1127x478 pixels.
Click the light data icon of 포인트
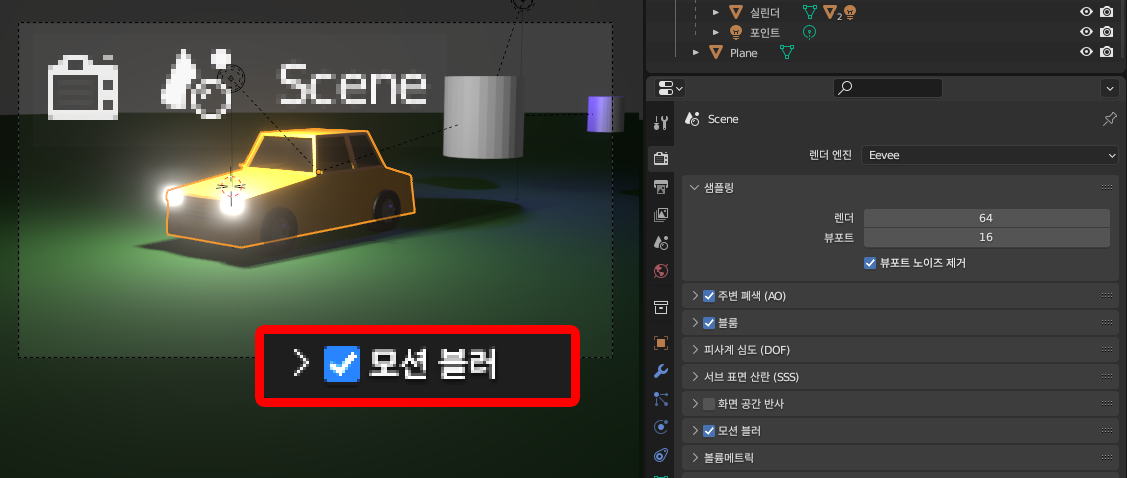coord(810,32)
